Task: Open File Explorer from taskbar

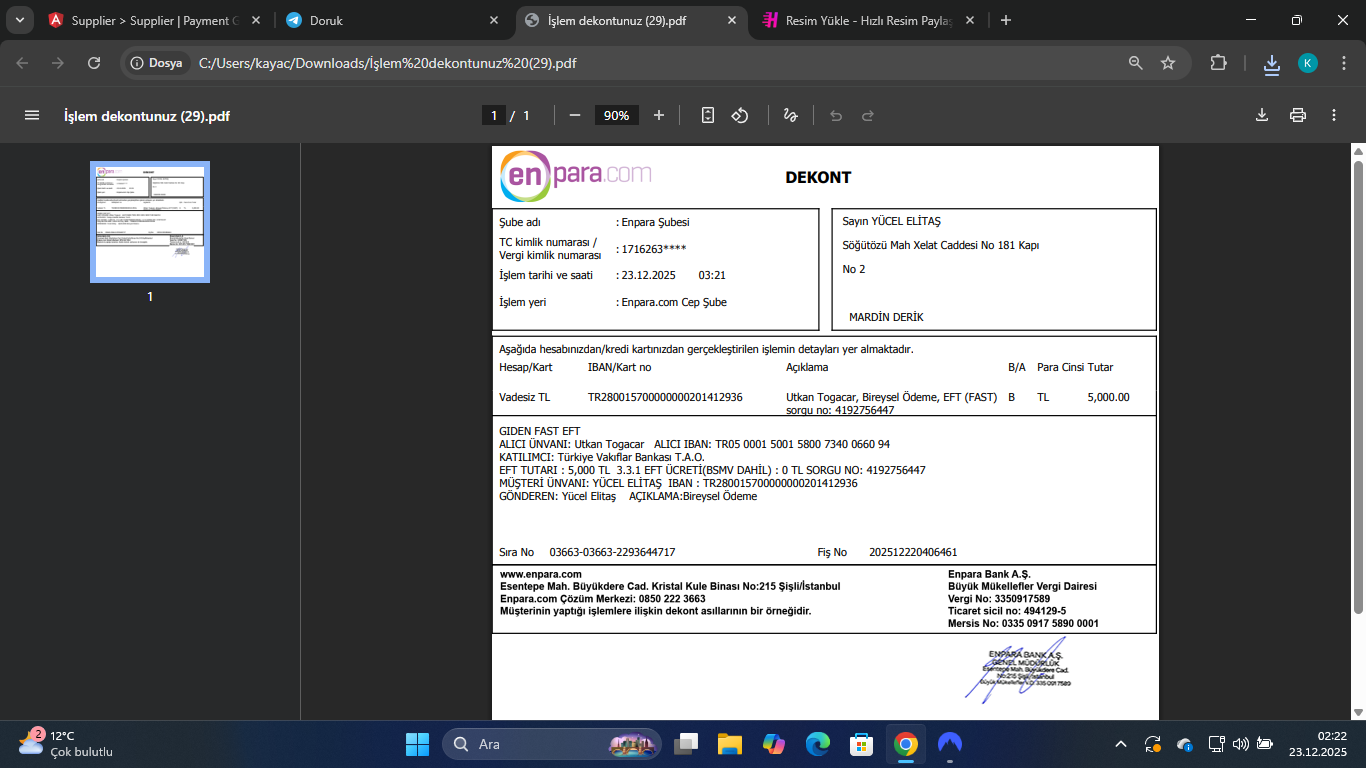Action: pyautogui.click(x=730, y=744)
